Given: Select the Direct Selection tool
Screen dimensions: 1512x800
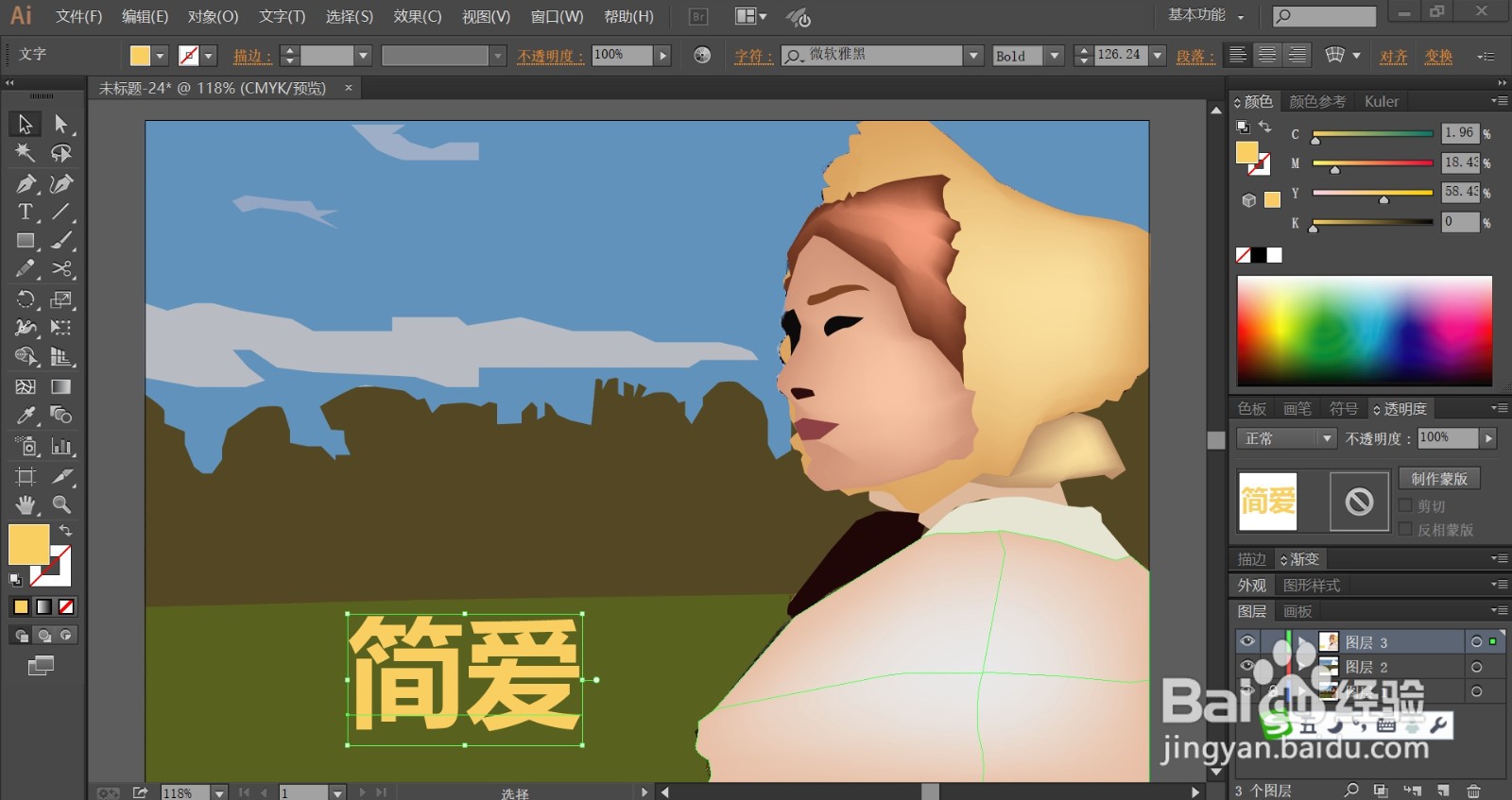Looking at the screenshot, I should pos(61,124).
